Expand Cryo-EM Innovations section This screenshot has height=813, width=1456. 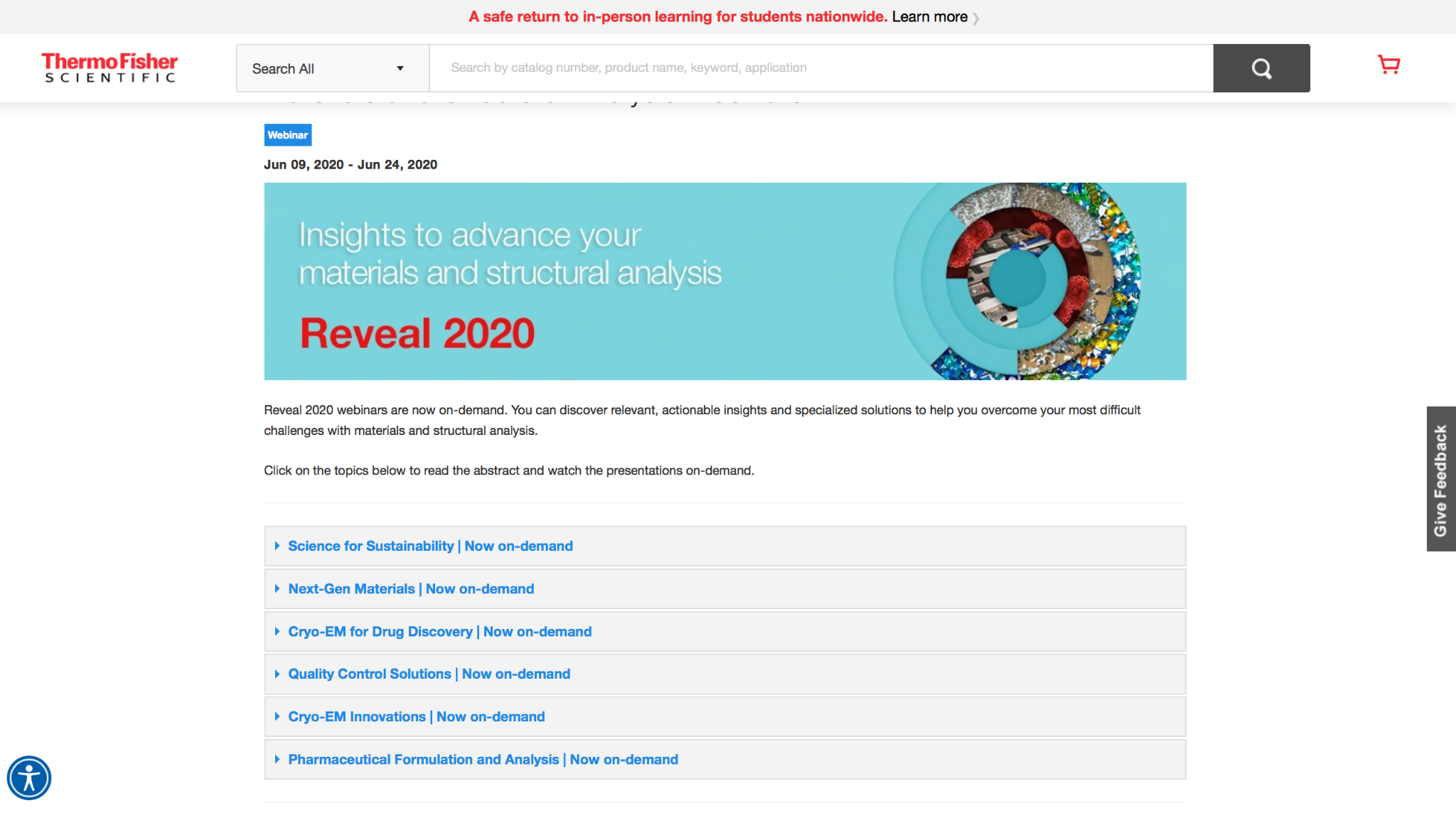(725, 716)
